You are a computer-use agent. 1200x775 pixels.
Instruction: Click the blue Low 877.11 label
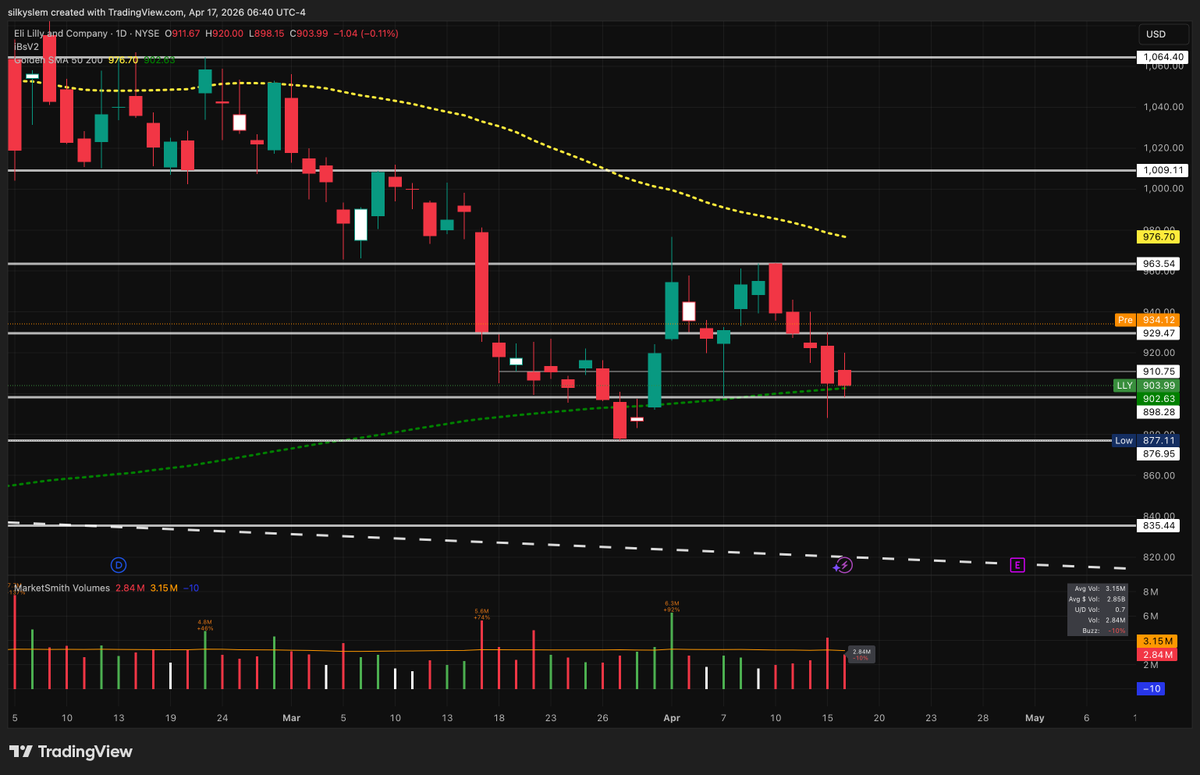tap(1147, 440)
